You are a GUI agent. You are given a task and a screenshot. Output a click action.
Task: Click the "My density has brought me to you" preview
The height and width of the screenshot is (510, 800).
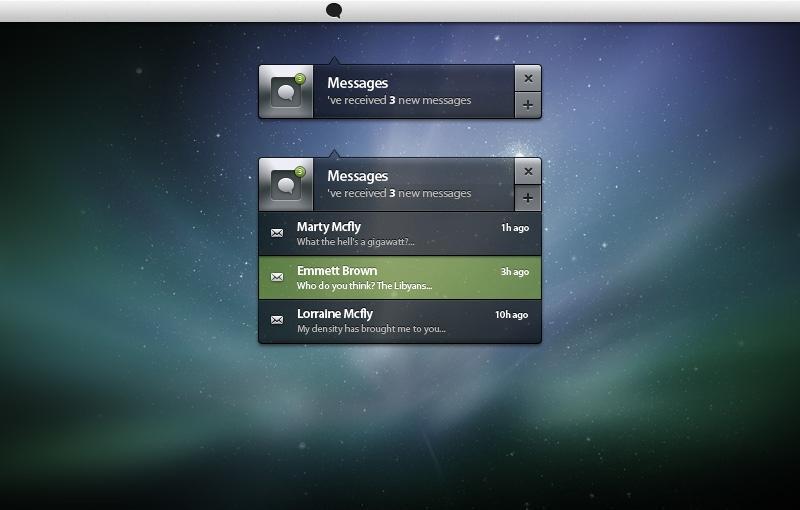pos(370,329)
